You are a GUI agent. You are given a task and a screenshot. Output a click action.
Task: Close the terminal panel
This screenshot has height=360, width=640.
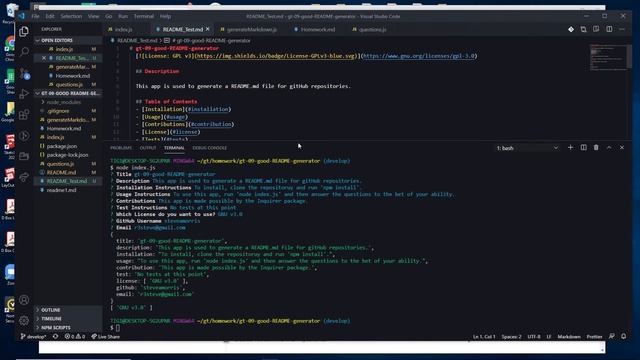pyautogui.click(x=622, y=147)
